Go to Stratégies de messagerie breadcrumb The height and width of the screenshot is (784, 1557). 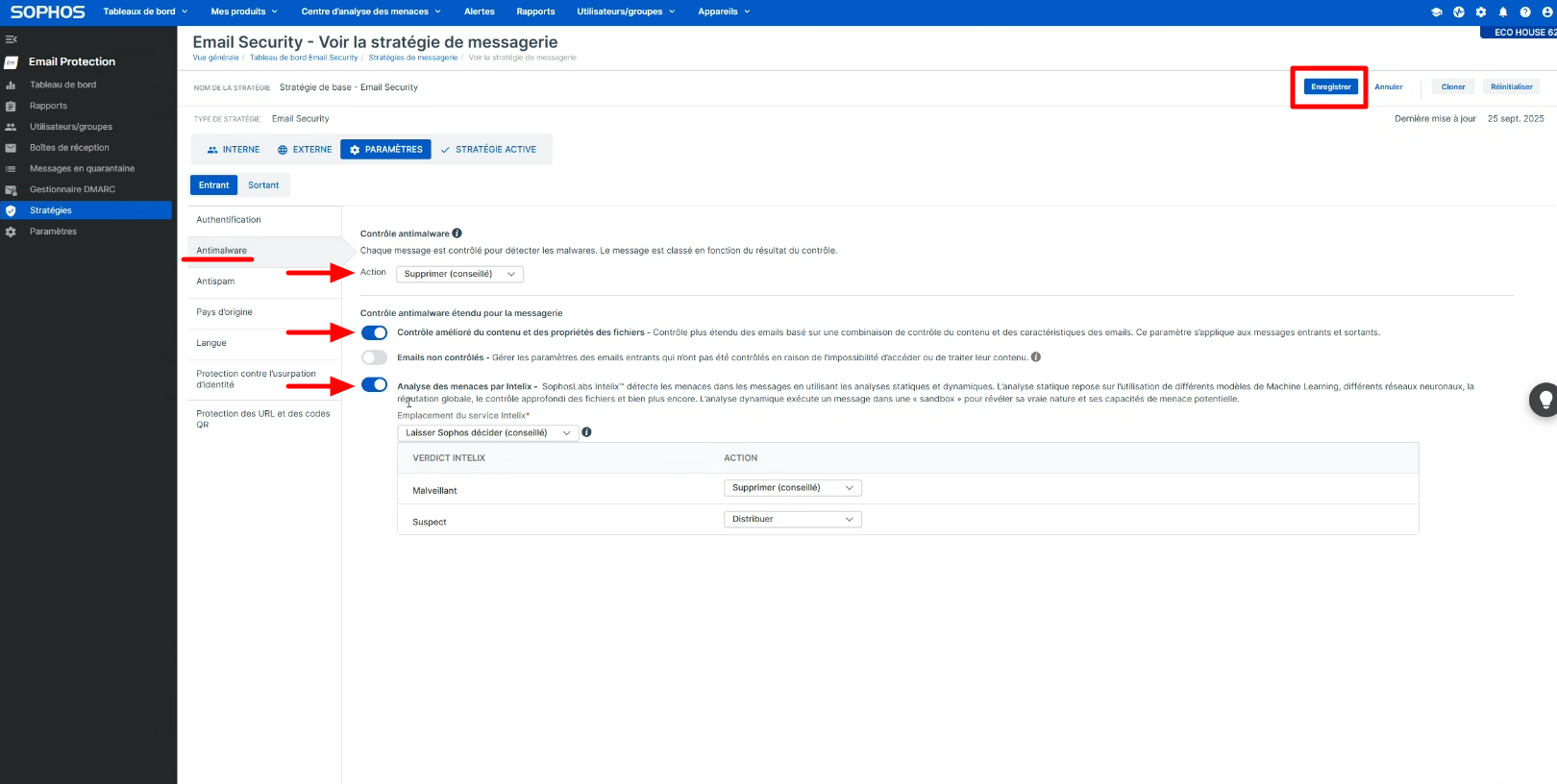coord(413,58)
